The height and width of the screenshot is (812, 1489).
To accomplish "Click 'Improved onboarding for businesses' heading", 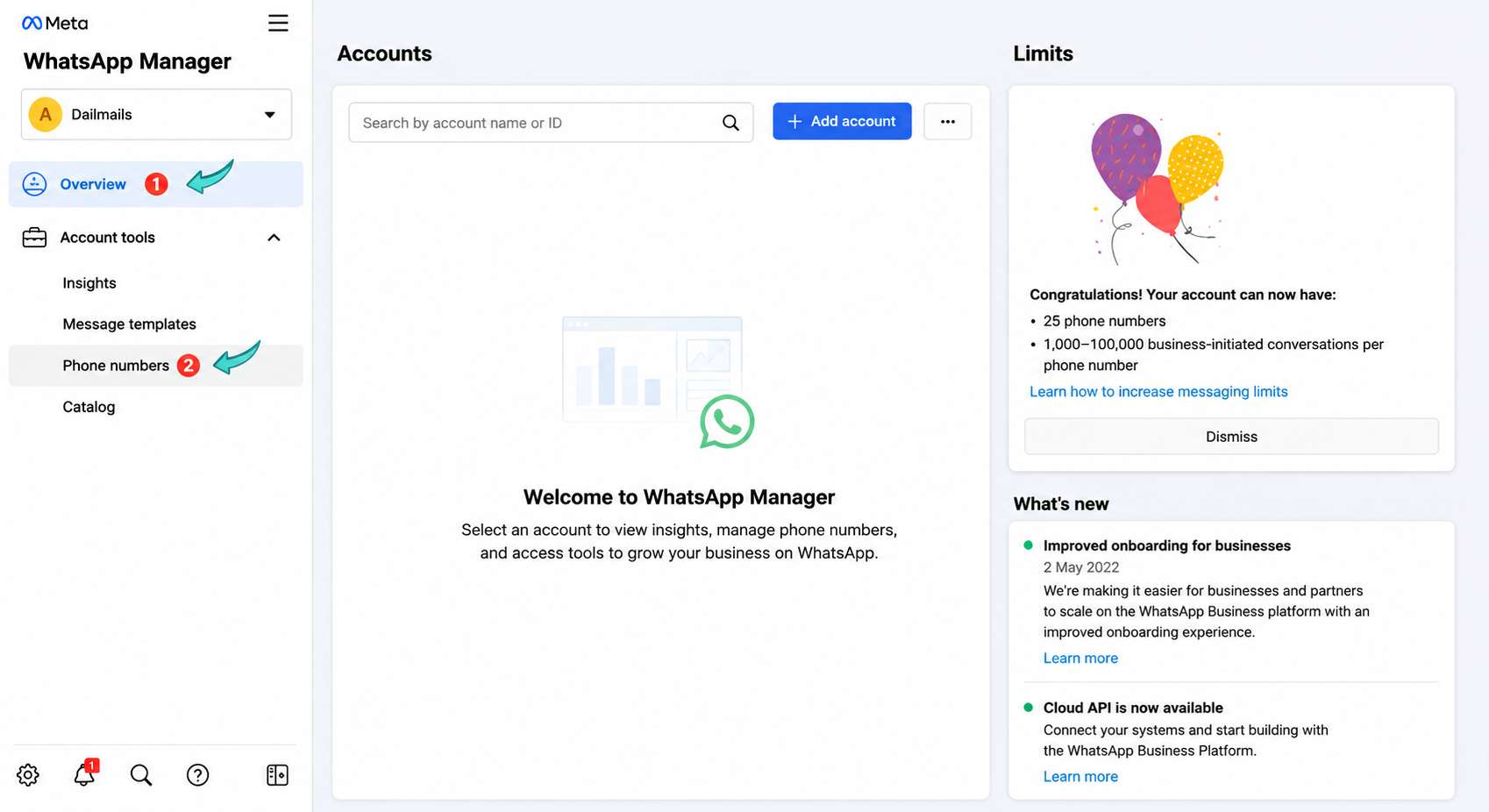I will click(x=1166, y=545).
